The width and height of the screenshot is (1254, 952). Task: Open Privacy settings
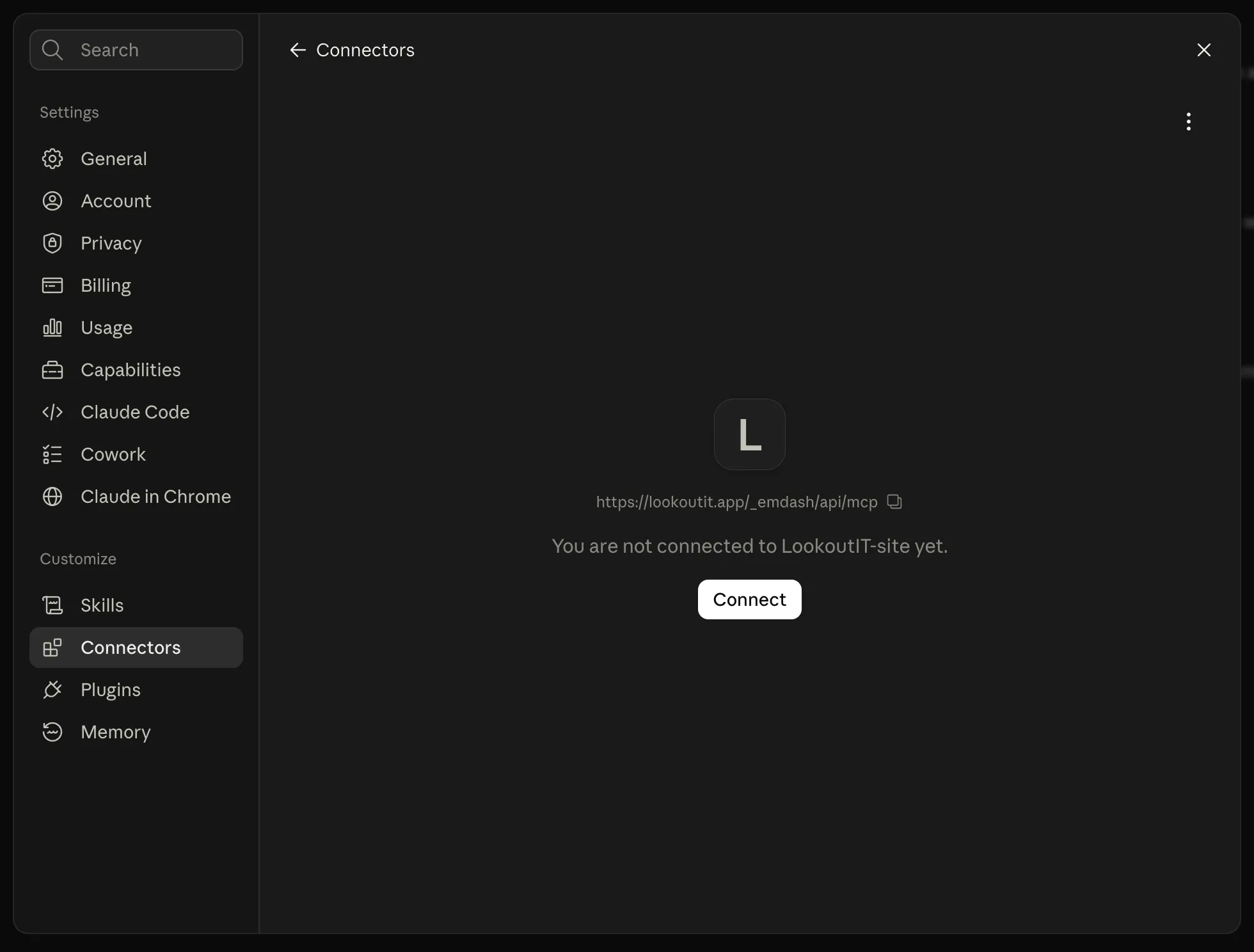coord(136,243)
